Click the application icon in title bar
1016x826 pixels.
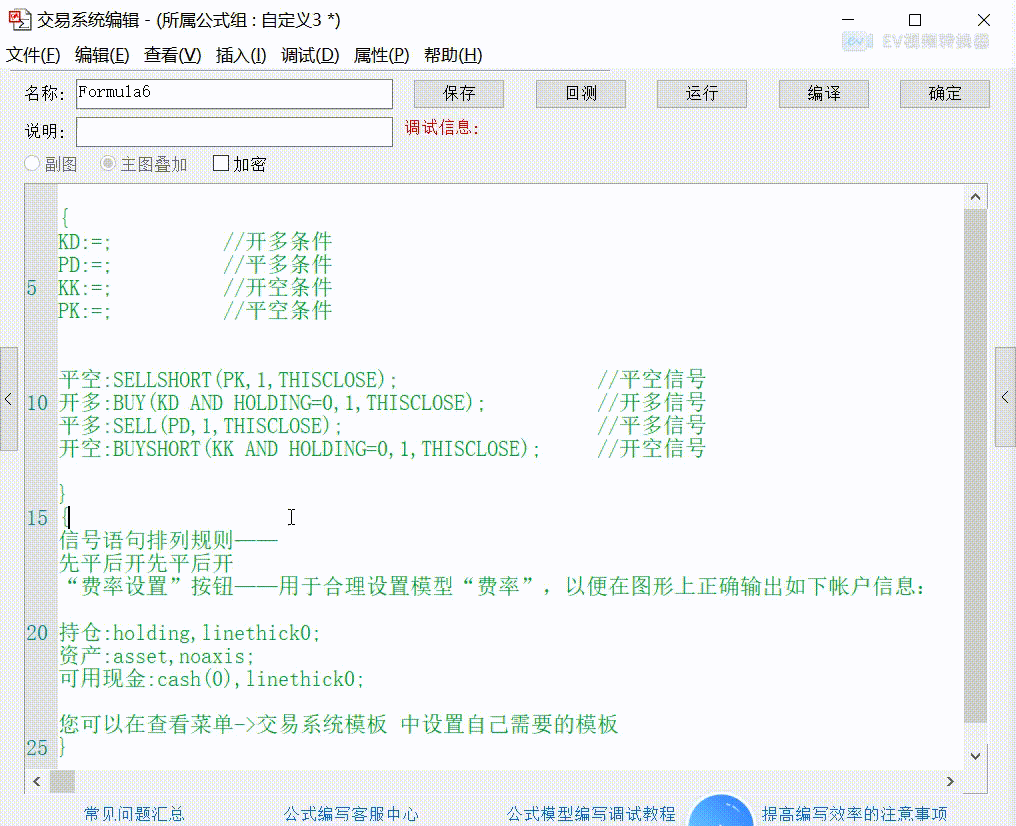19,20
